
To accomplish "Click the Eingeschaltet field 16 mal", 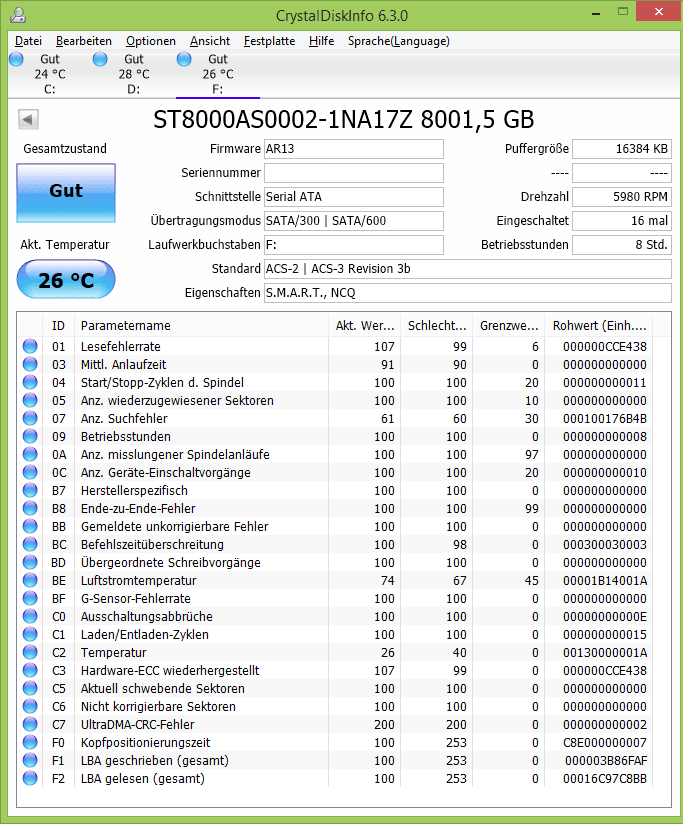I will [x=622, y=221].
